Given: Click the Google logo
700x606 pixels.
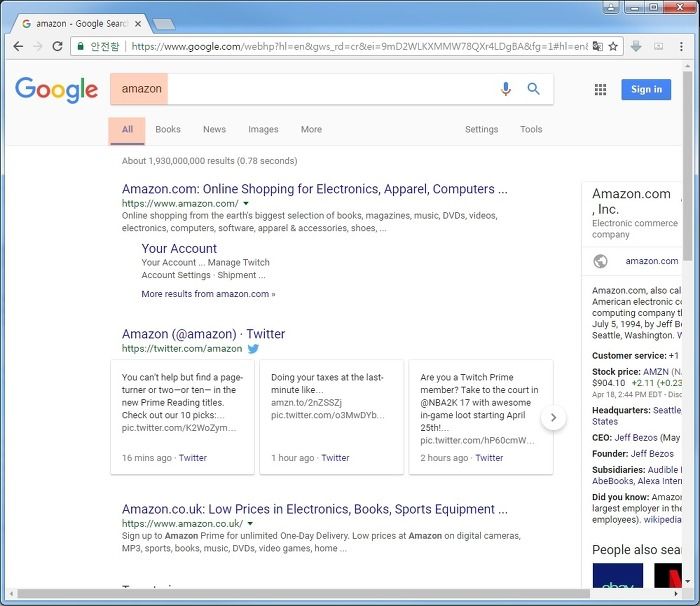Looking at the screenshot, I should click(x=56, y=89).
